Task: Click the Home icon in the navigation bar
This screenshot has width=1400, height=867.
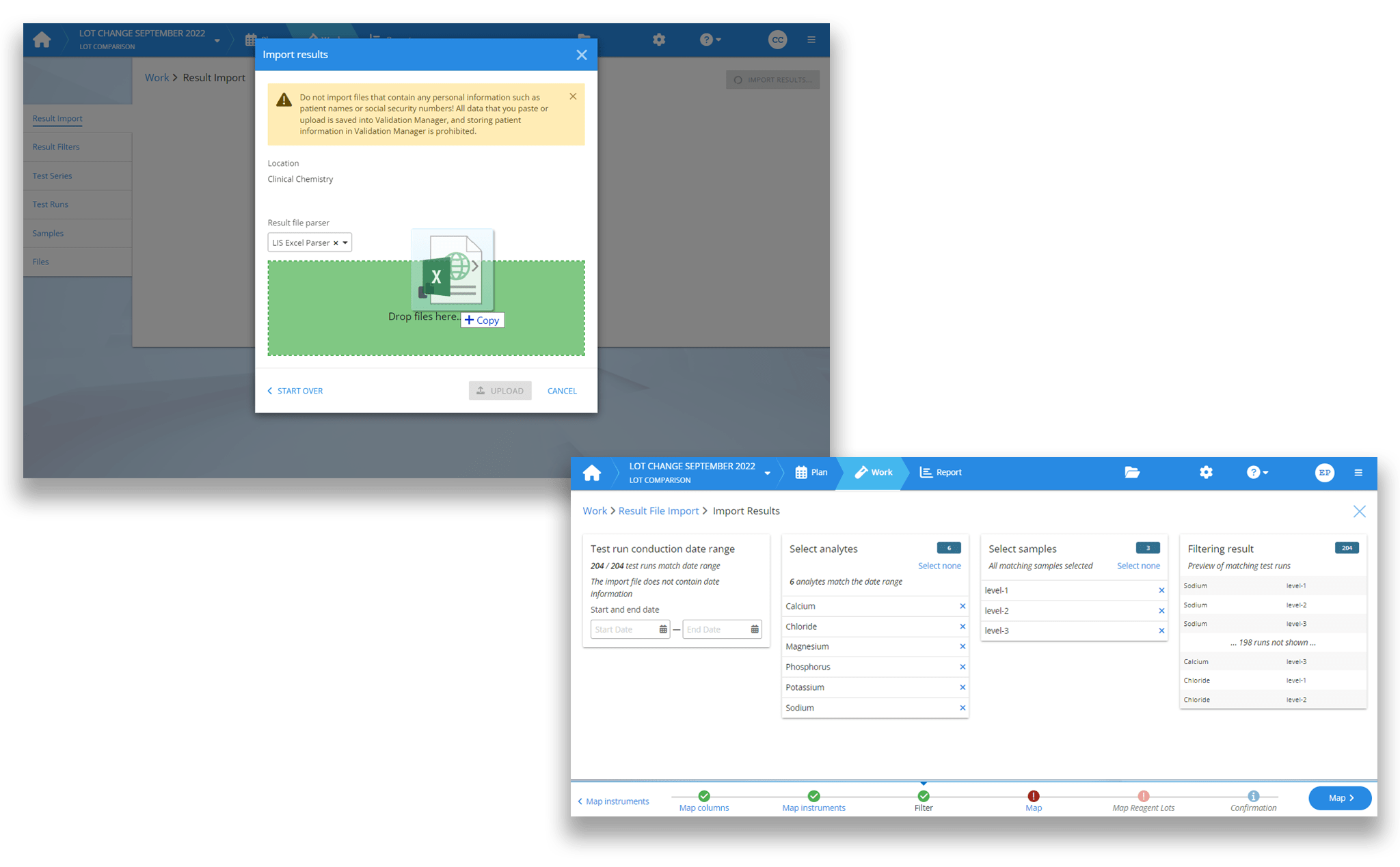Action: [592, 472]
